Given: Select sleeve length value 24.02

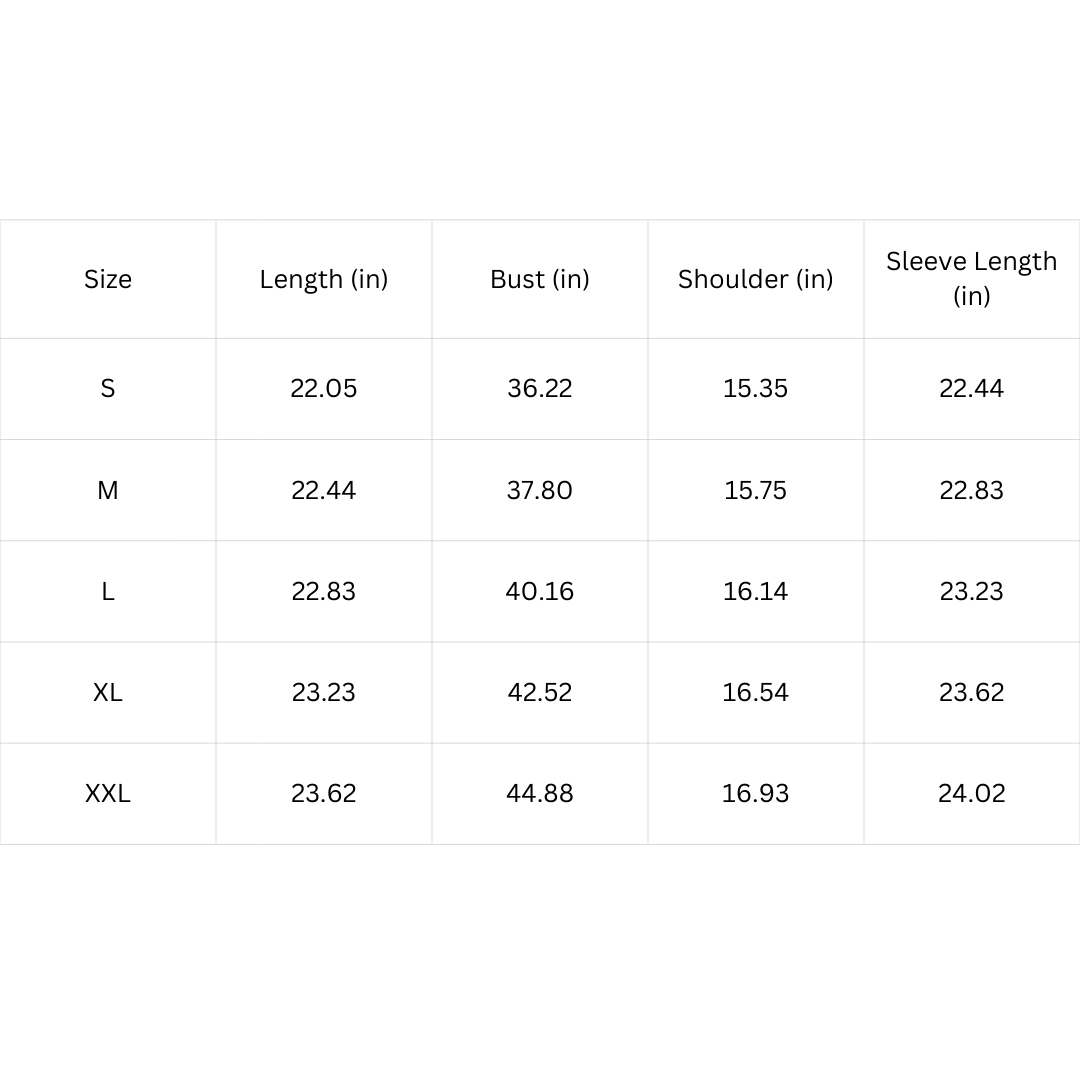Looking at the screenshot, I should click(x=971, y=793).
